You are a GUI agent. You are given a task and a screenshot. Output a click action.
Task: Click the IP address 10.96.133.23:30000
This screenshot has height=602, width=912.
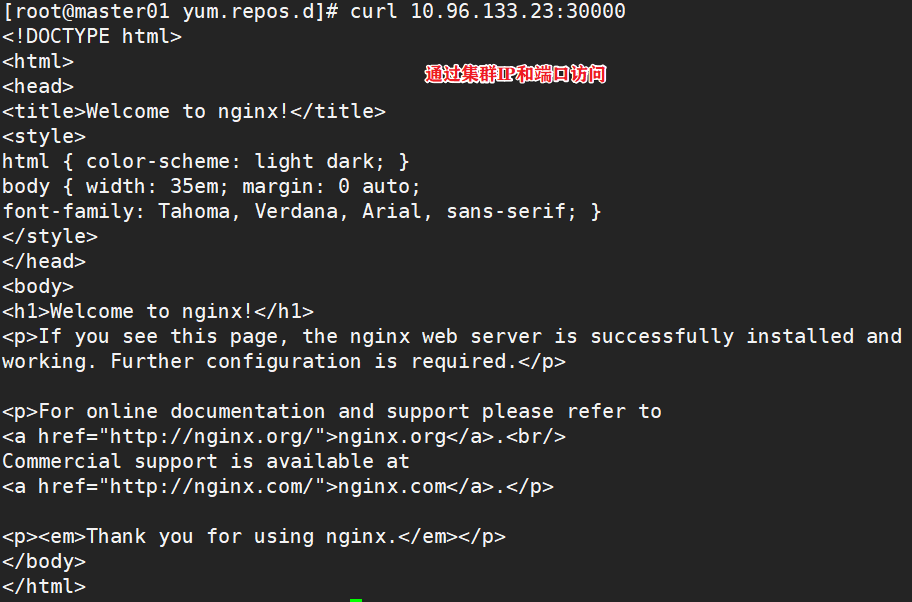pyautogui.click(x=518, y=12)
